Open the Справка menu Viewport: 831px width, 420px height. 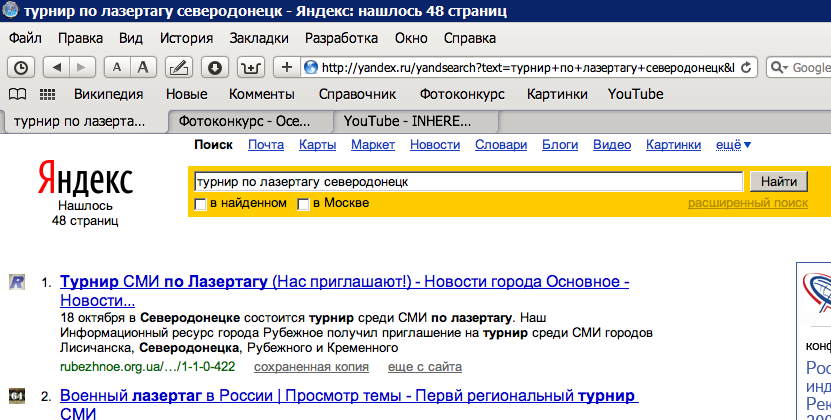tap(470, 38)
